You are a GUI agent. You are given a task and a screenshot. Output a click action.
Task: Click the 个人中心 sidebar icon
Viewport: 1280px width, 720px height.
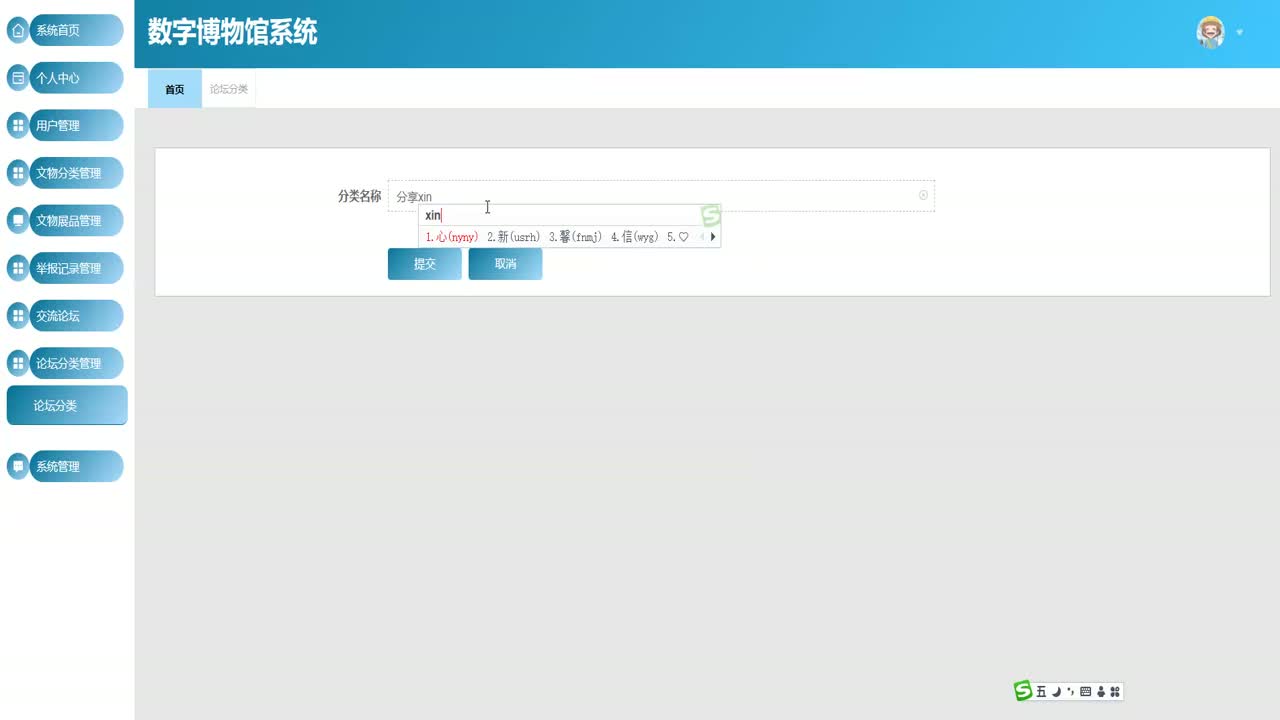pos(17,78)
